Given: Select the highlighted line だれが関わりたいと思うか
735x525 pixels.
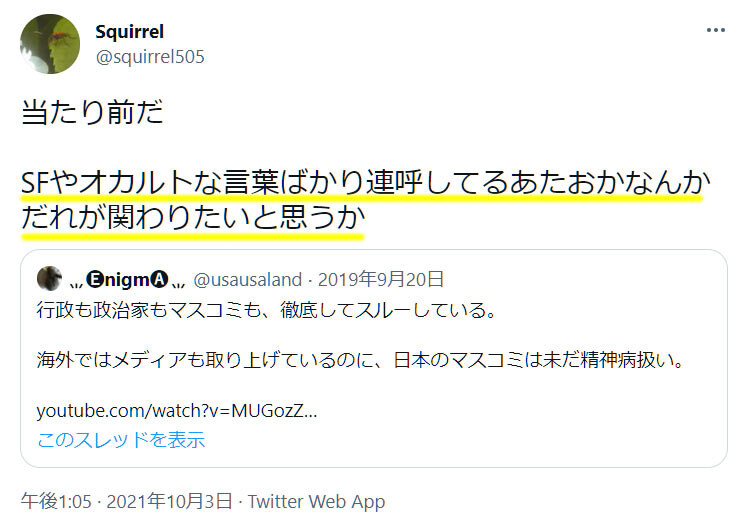Looking at the screenshot, I should (193, 218).
